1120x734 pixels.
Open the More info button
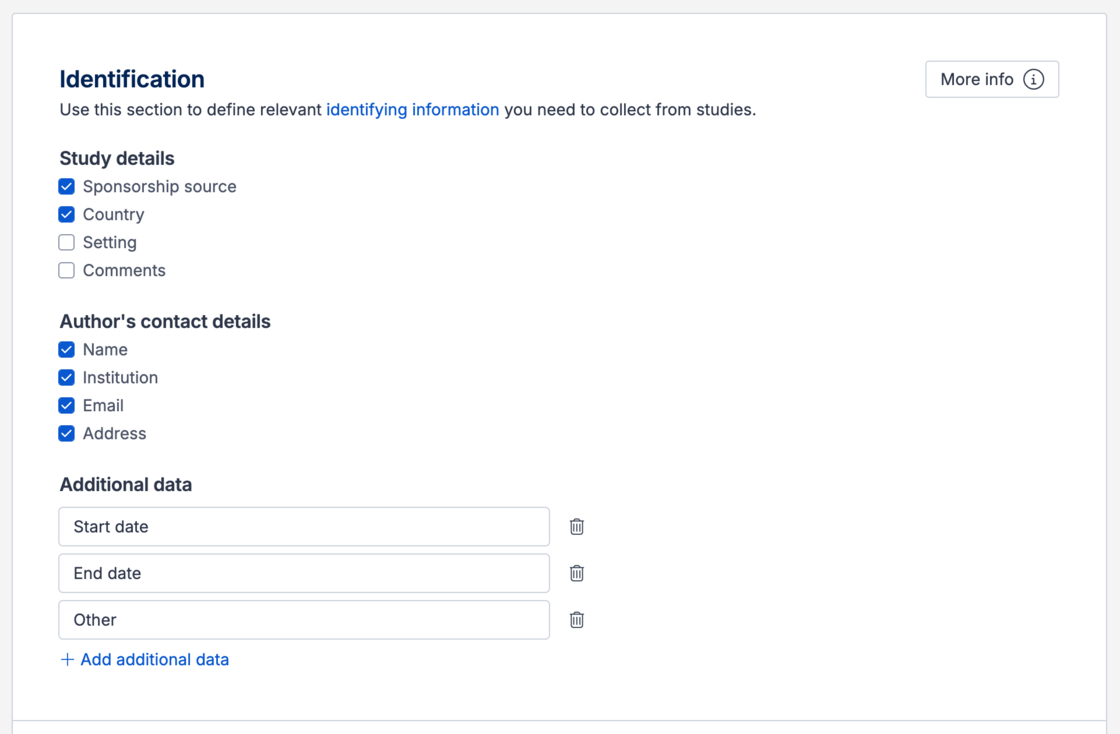coord(991,79)
